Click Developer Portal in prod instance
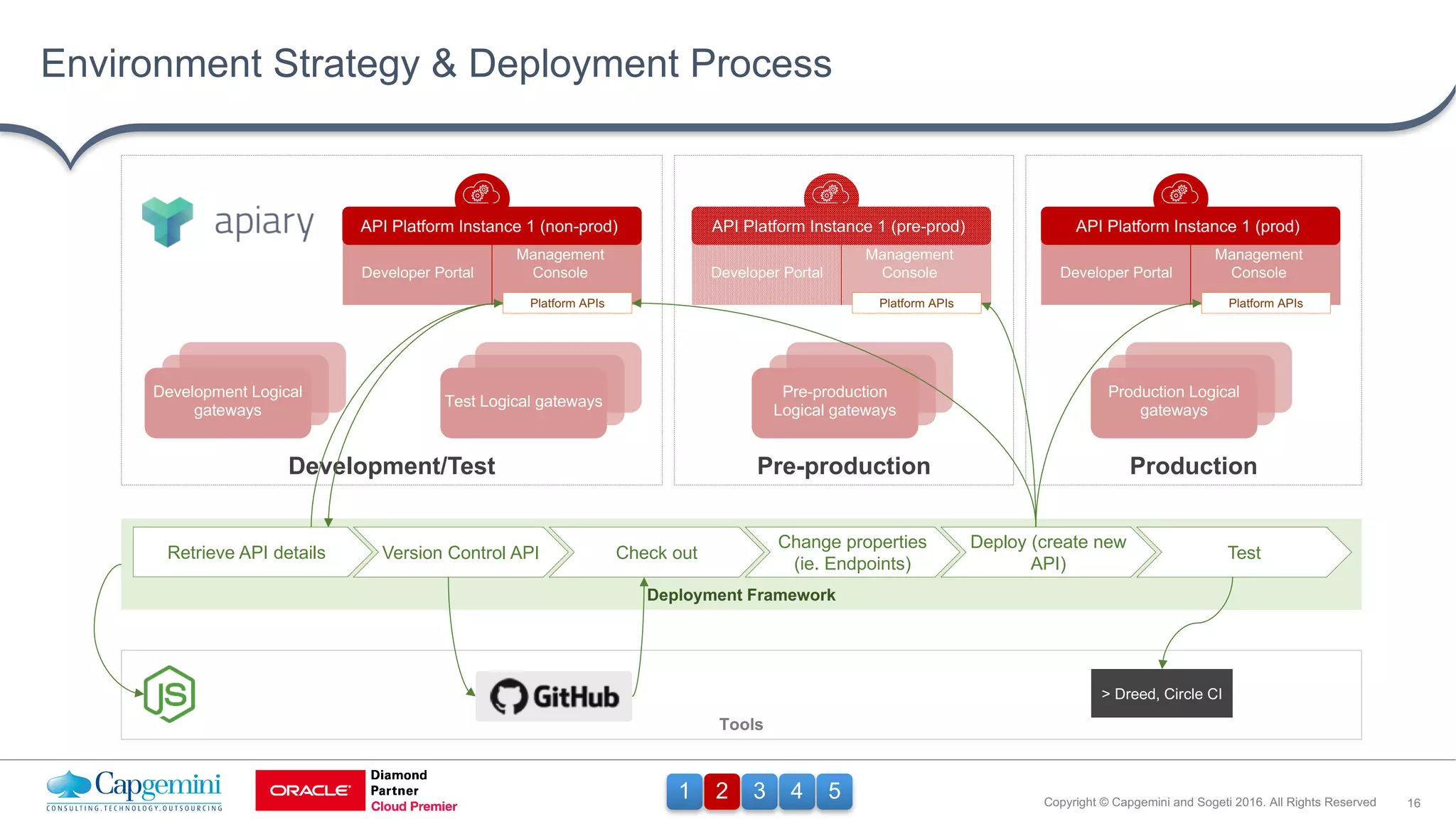This screenshot has width=1456, height=819. point(1115,273)
